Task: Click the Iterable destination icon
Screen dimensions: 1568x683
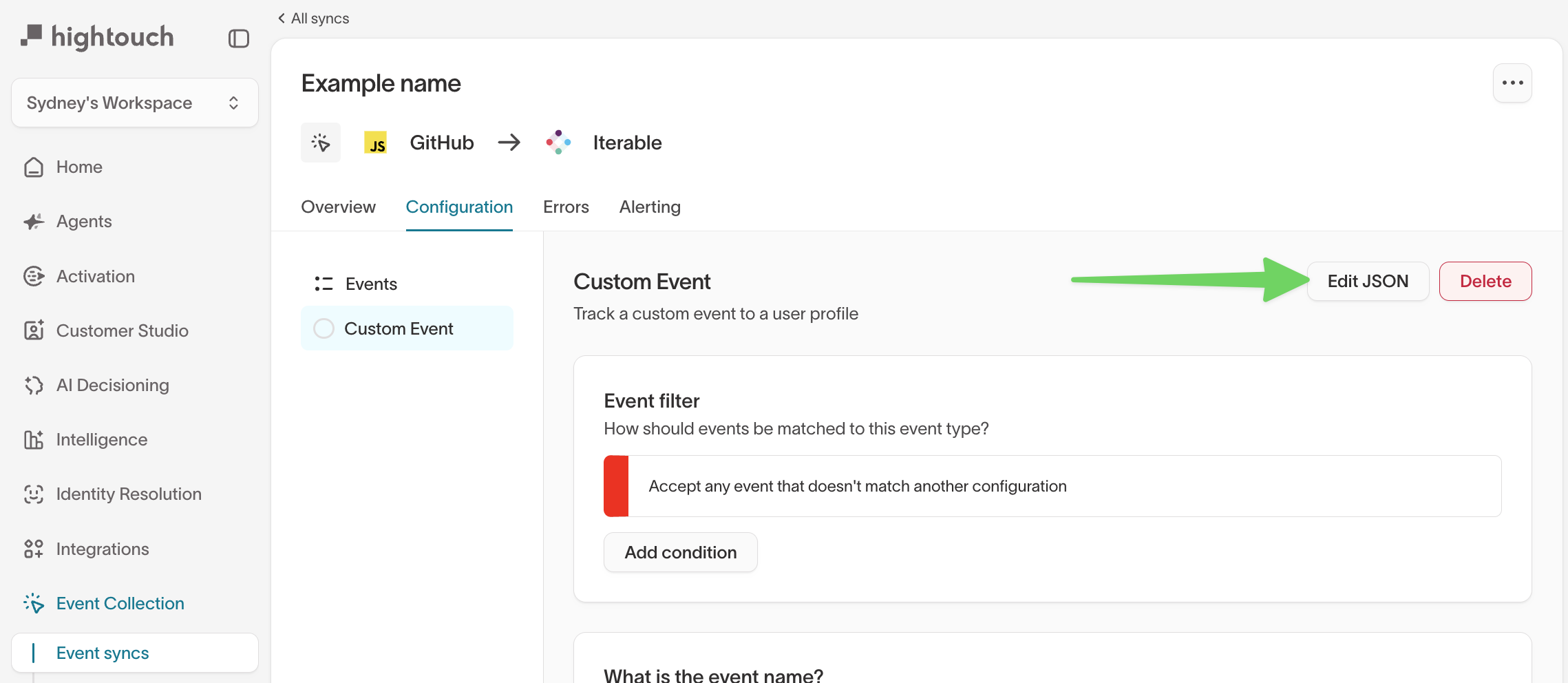Action: [558, 143]
